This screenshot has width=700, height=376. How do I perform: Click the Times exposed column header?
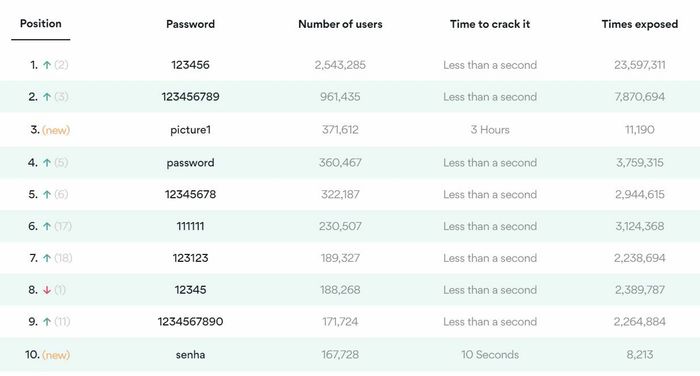[x=640, y=24]
